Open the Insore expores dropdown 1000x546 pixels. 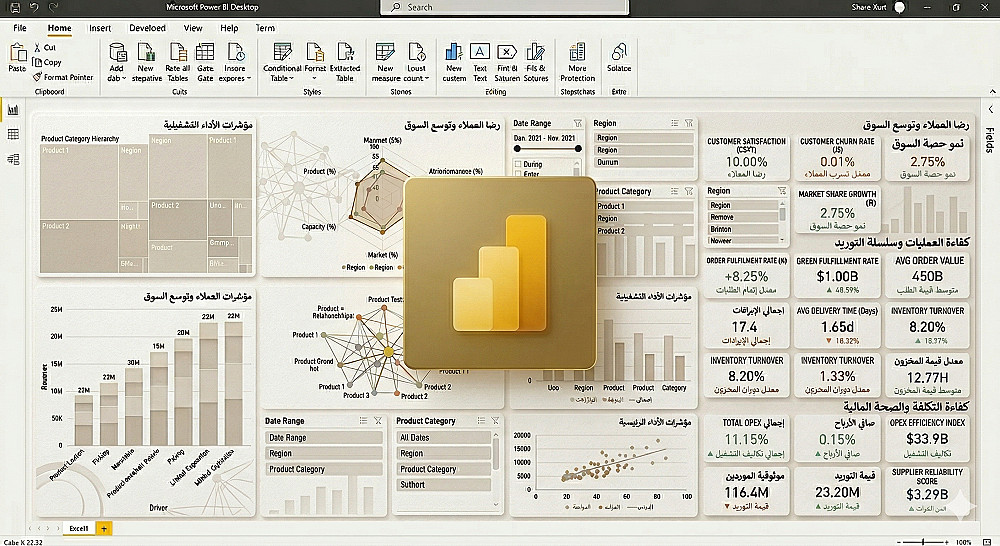[x=249, y=78]
